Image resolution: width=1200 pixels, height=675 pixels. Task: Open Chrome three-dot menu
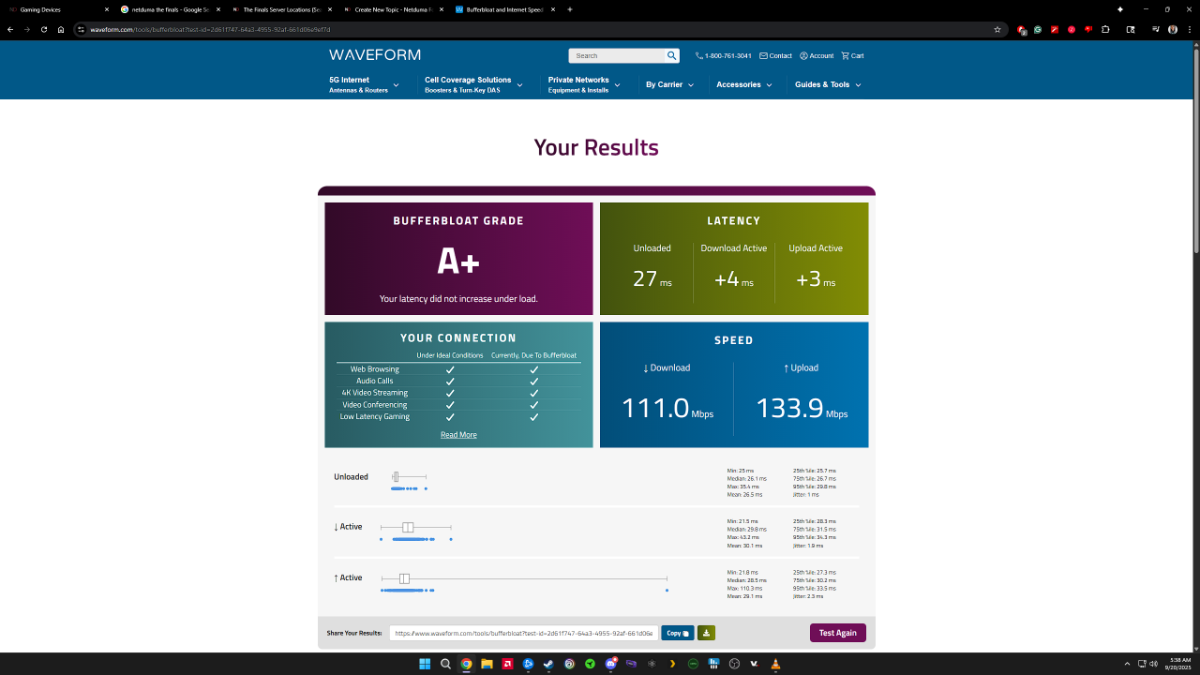tap(1190, 29)
